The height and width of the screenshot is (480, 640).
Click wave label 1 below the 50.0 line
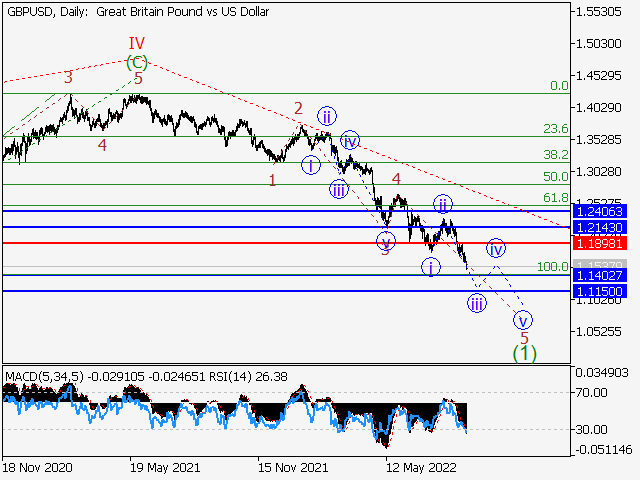[x=272, y=180]
